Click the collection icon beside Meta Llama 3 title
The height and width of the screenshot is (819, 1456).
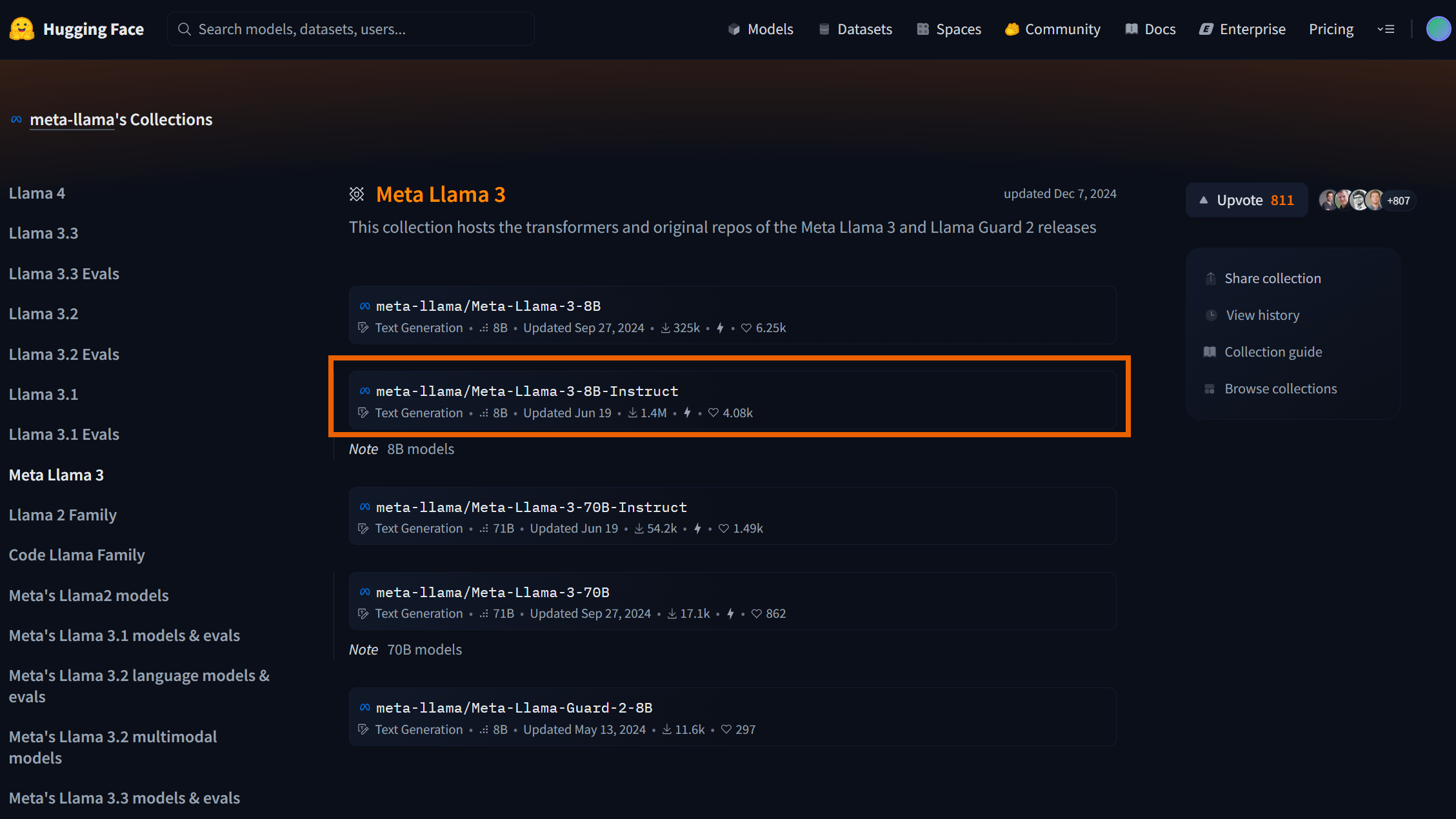[357, 194]
